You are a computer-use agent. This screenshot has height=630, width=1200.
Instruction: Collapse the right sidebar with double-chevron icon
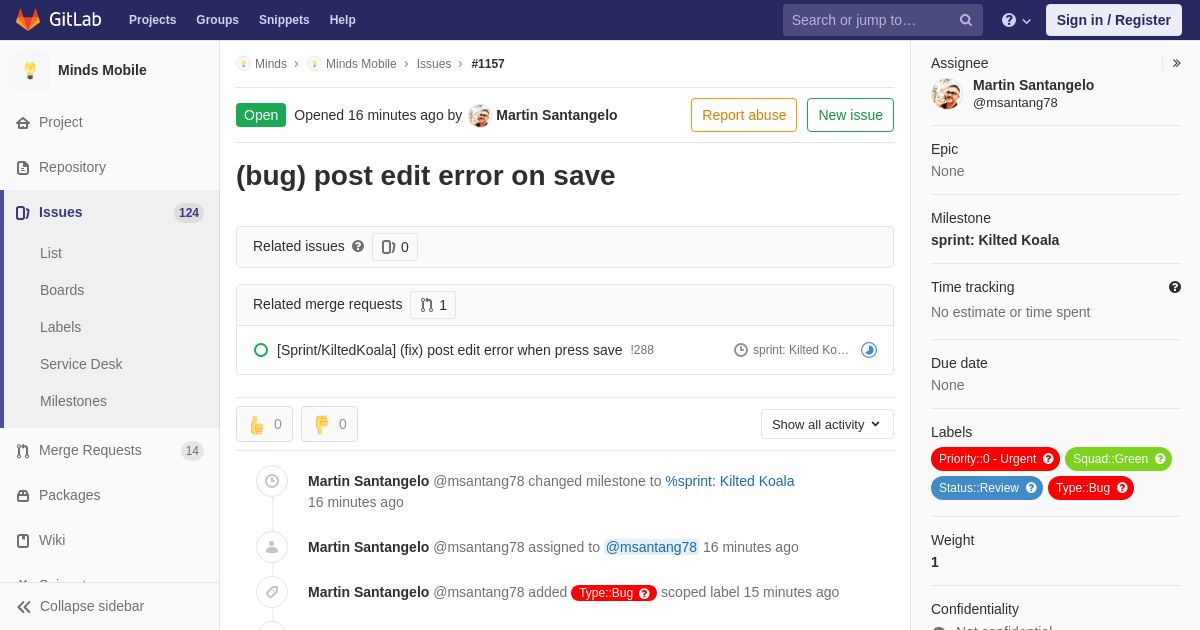pos(1177,63)
